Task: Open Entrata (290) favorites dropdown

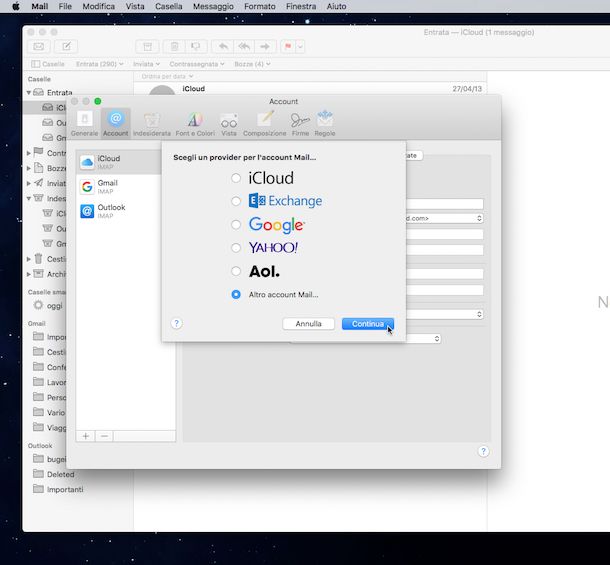Action: 100,64
